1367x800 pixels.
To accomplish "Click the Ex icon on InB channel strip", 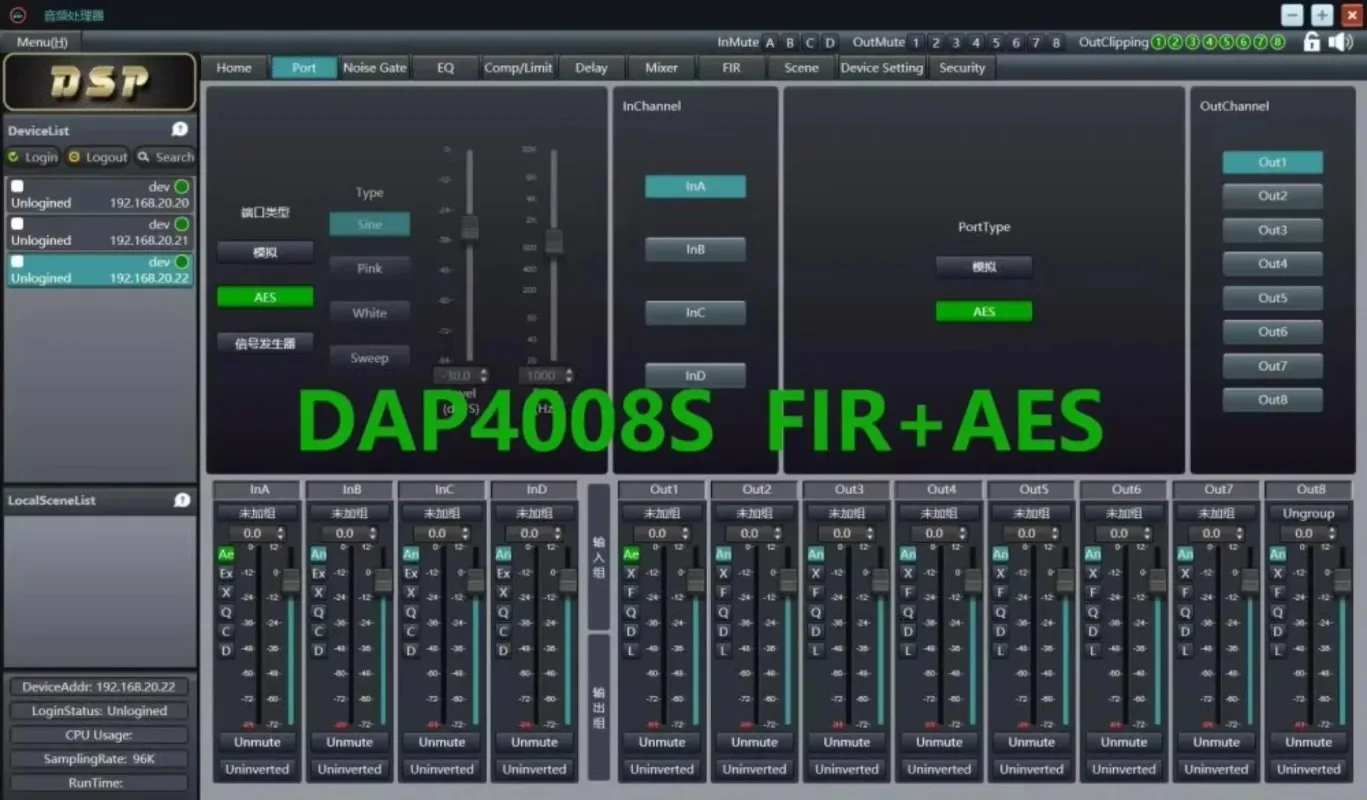I will [317, 573].
